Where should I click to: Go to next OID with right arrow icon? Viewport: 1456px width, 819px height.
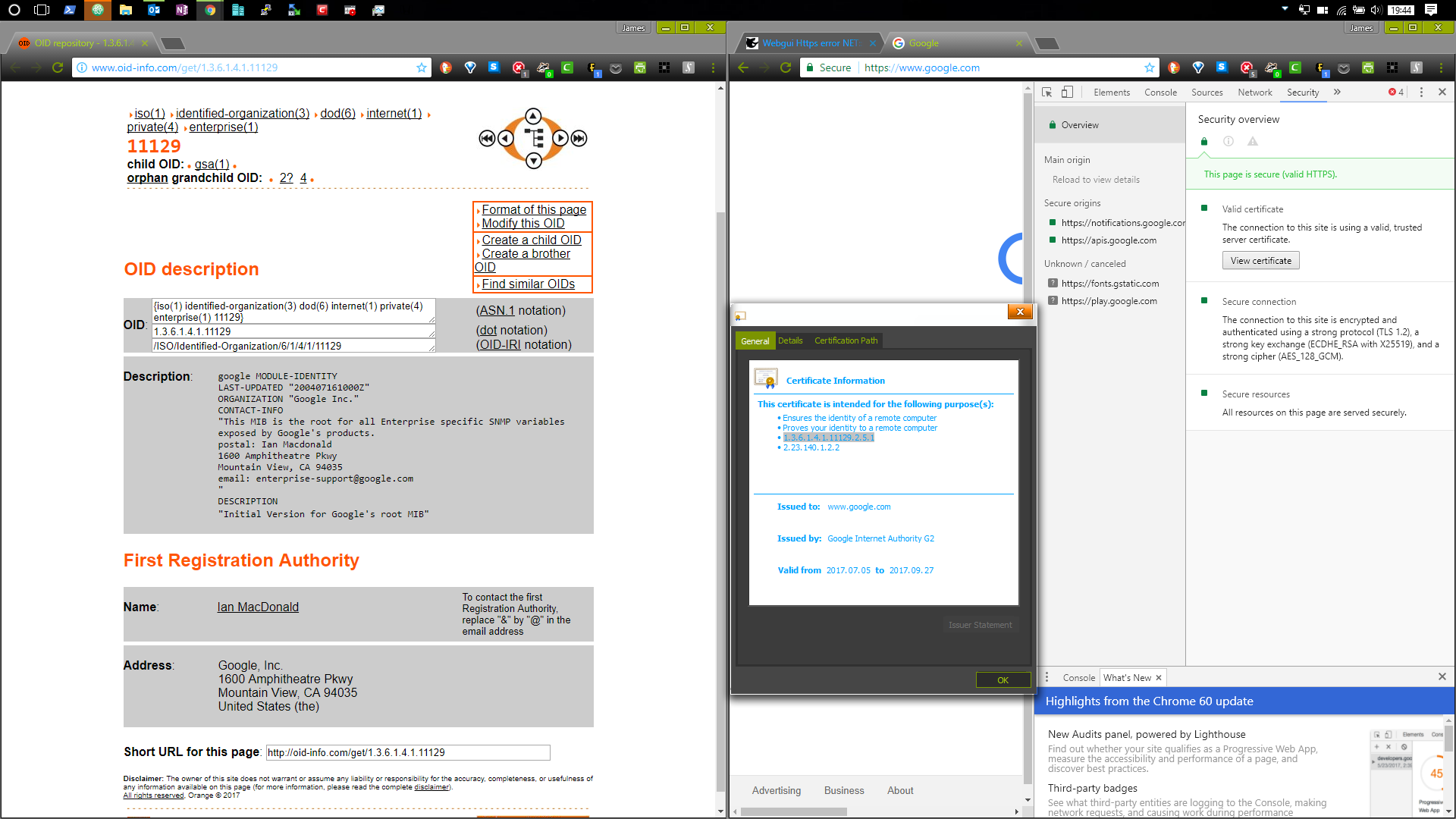560,138
